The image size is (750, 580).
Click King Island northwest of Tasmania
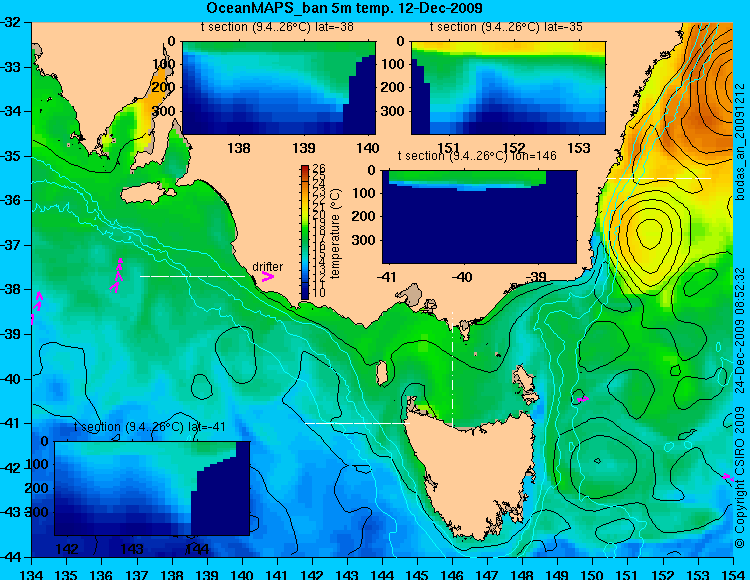pos(382,373)
